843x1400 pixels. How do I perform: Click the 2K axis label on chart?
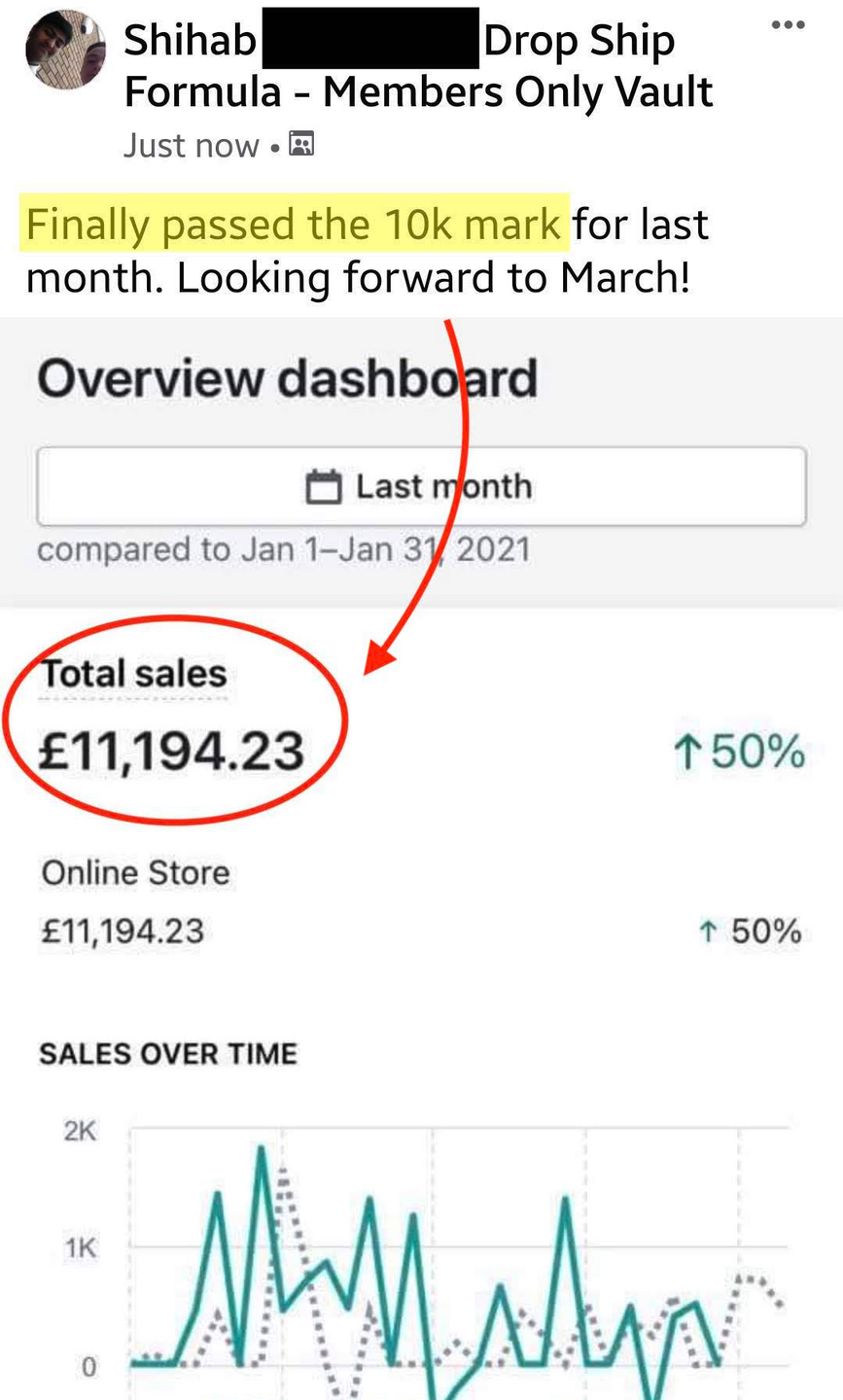[80, 1132]
